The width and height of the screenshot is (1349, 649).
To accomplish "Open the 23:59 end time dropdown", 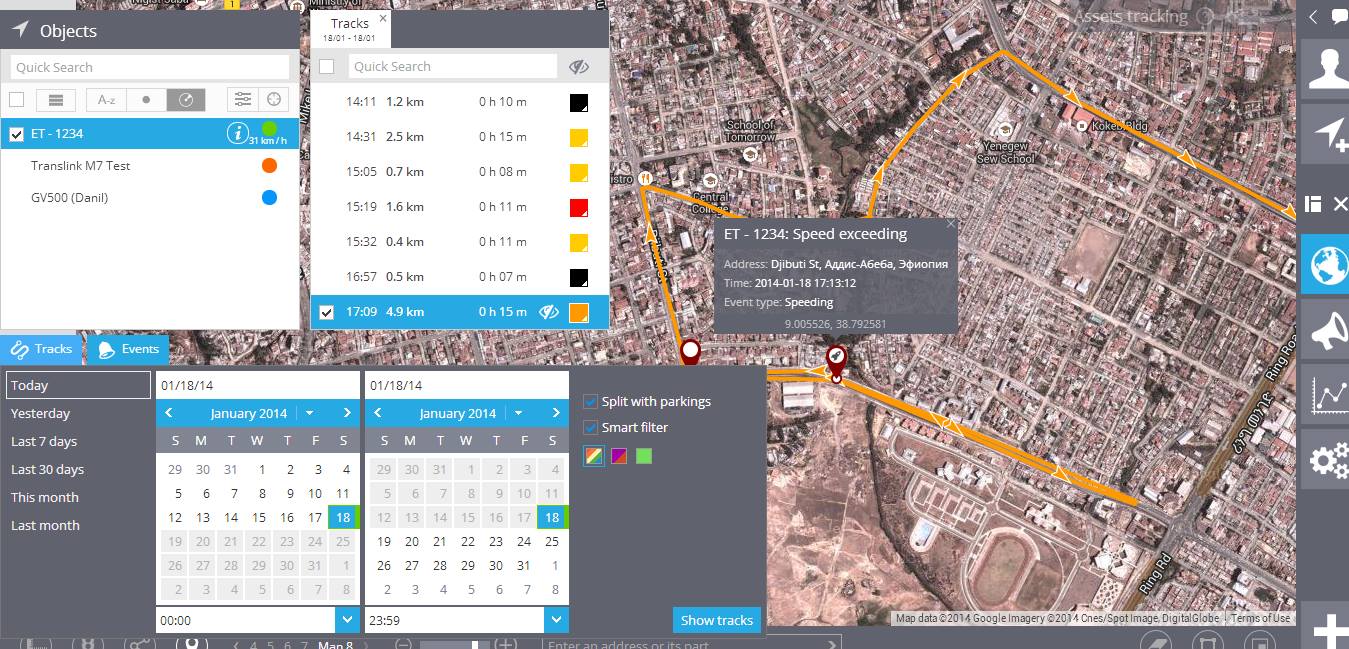I will pos(556,620).
